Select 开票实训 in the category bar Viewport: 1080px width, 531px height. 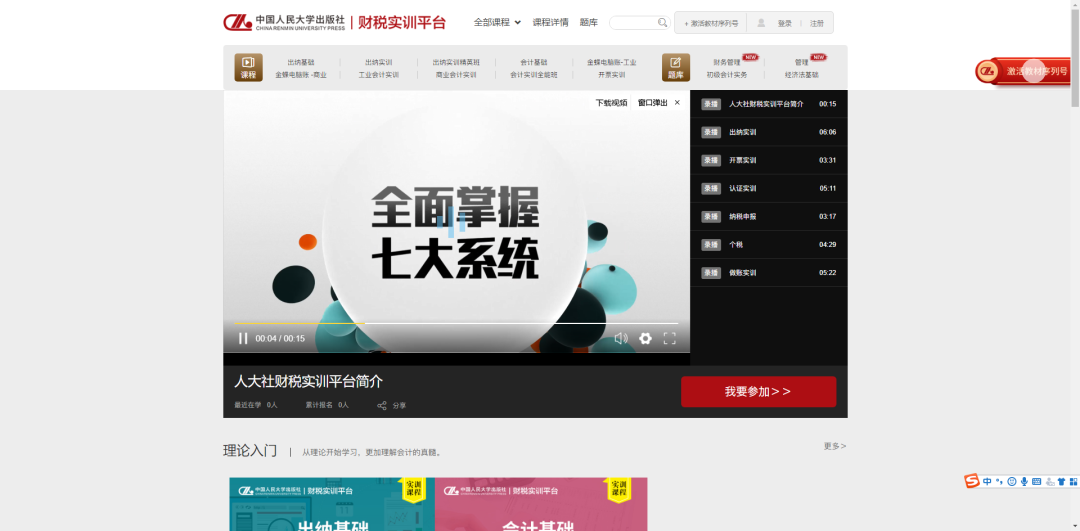coord(612,75)
